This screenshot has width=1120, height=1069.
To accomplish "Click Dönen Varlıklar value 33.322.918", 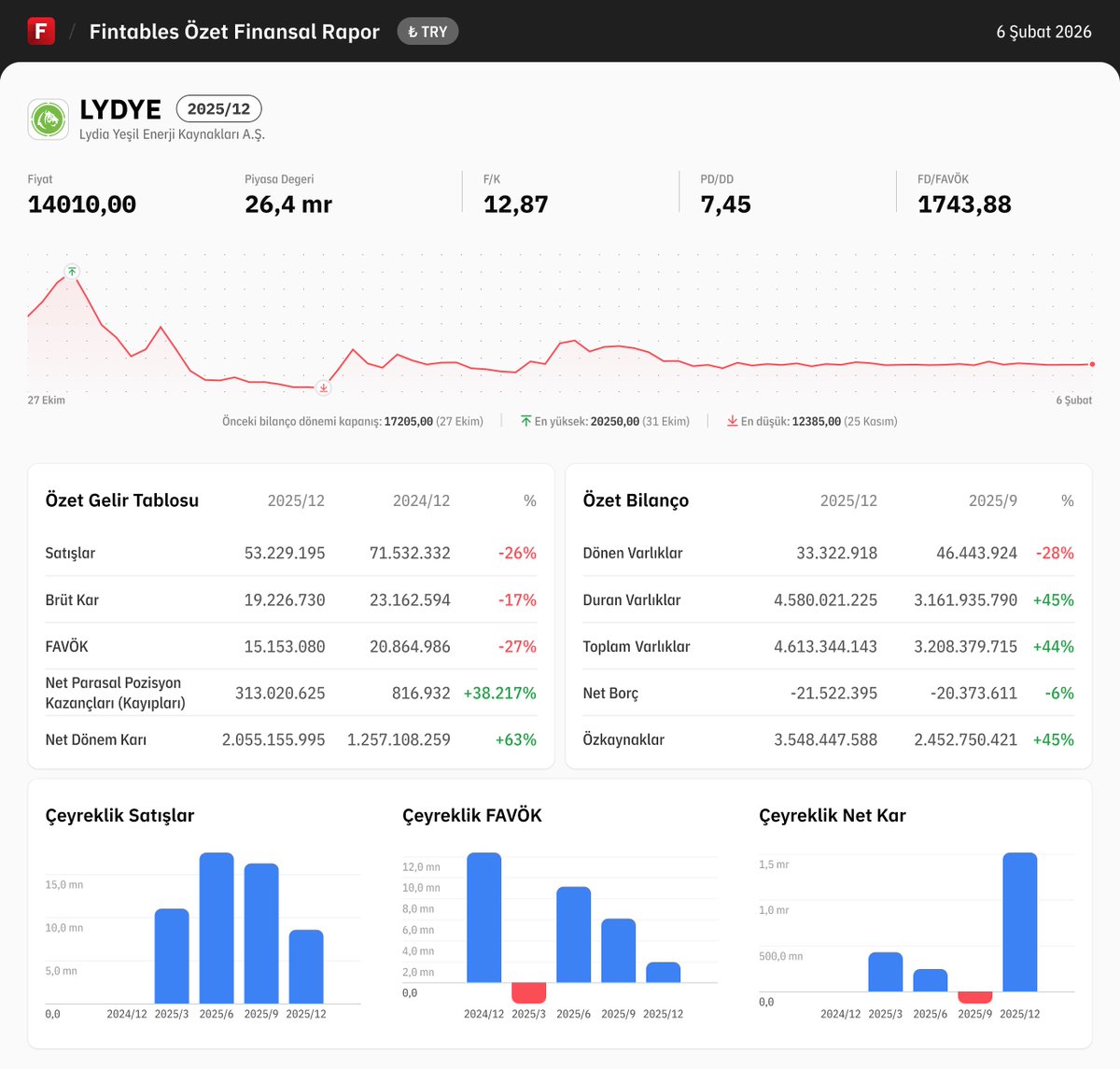I will tap(836, 553).
